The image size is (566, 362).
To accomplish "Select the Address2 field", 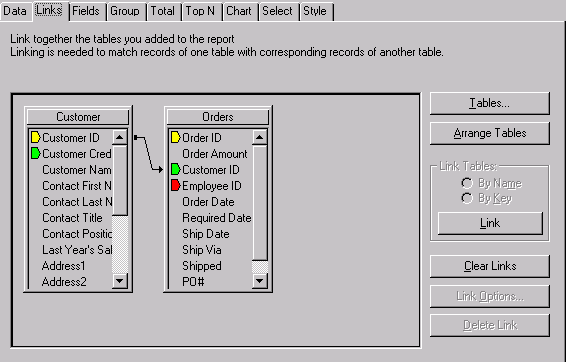I will (x=64, y=282).
